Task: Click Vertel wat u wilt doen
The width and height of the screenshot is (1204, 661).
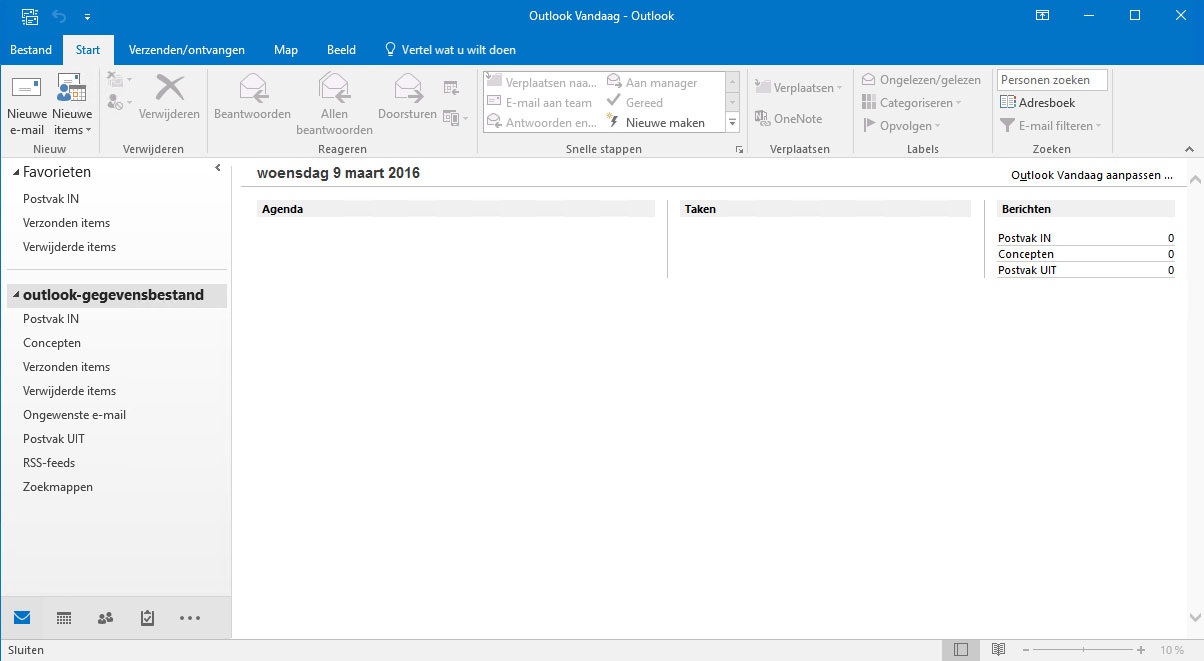Action: click(x=451, y=50)
